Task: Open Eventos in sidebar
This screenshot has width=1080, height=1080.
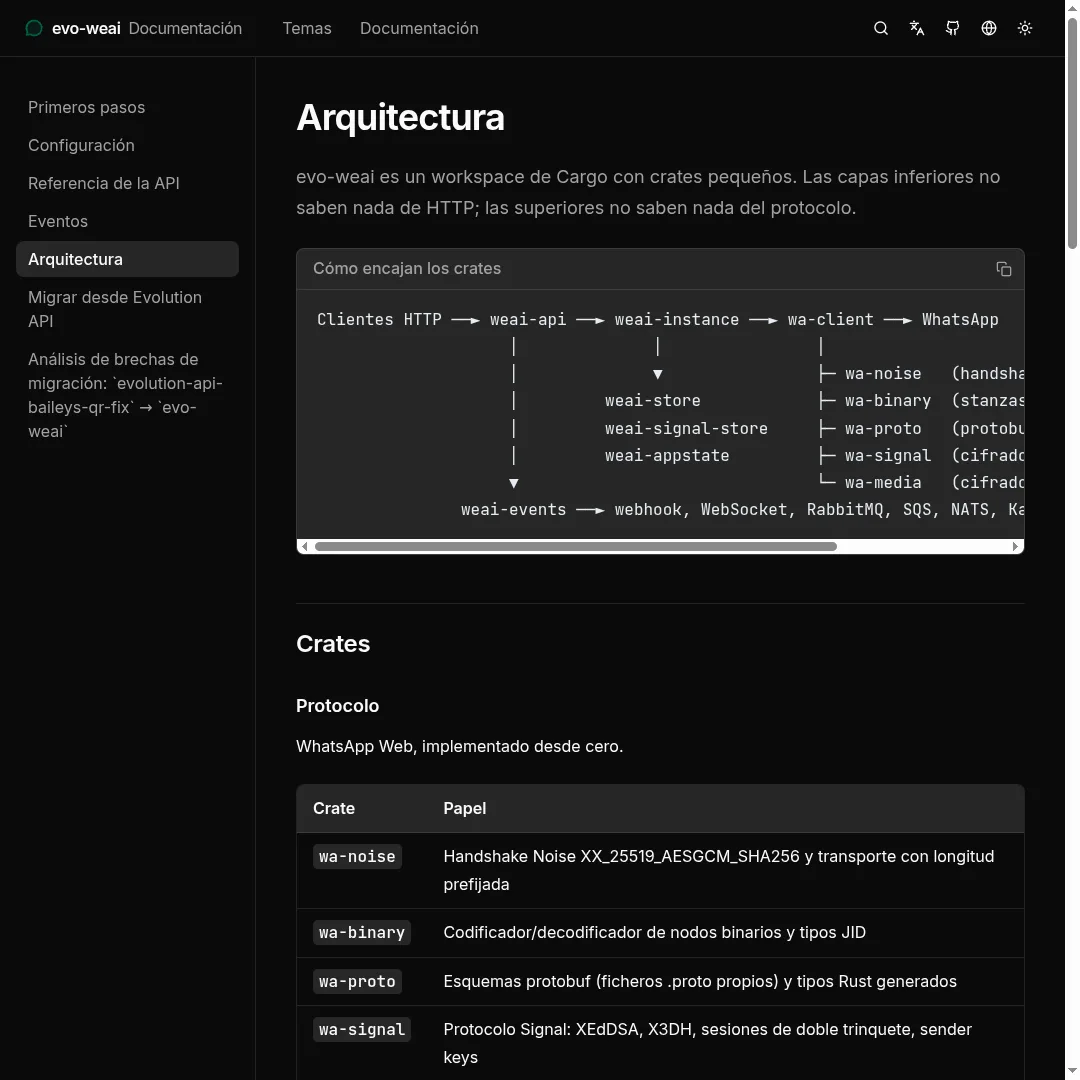Action: click(127, 221)
